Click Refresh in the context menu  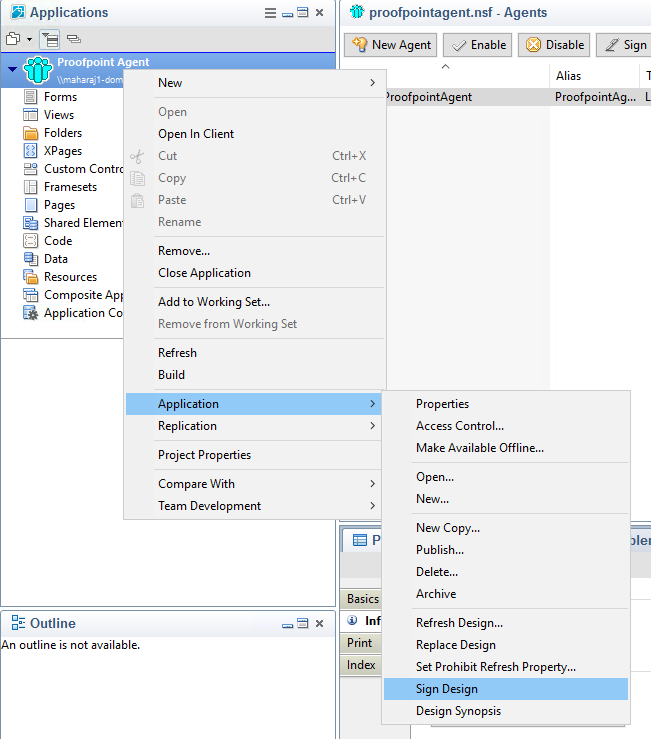pos(255,353)
